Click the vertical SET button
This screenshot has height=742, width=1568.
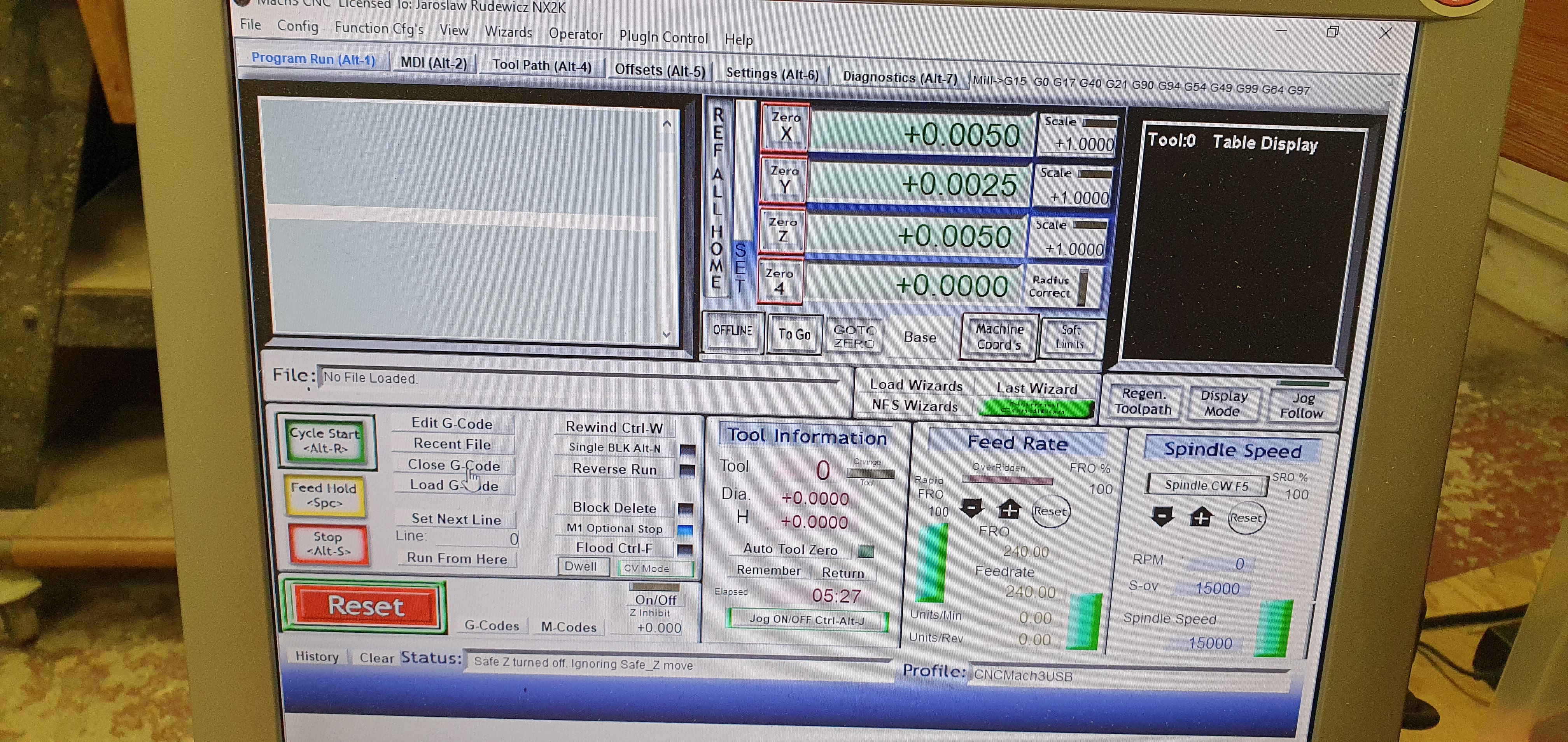pyautogui.click(x=740, y=267)
